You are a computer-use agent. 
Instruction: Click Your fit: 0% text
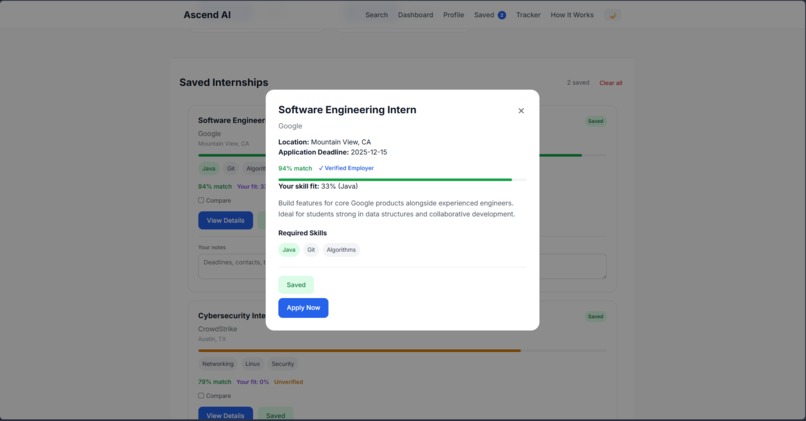coord(252,382)
